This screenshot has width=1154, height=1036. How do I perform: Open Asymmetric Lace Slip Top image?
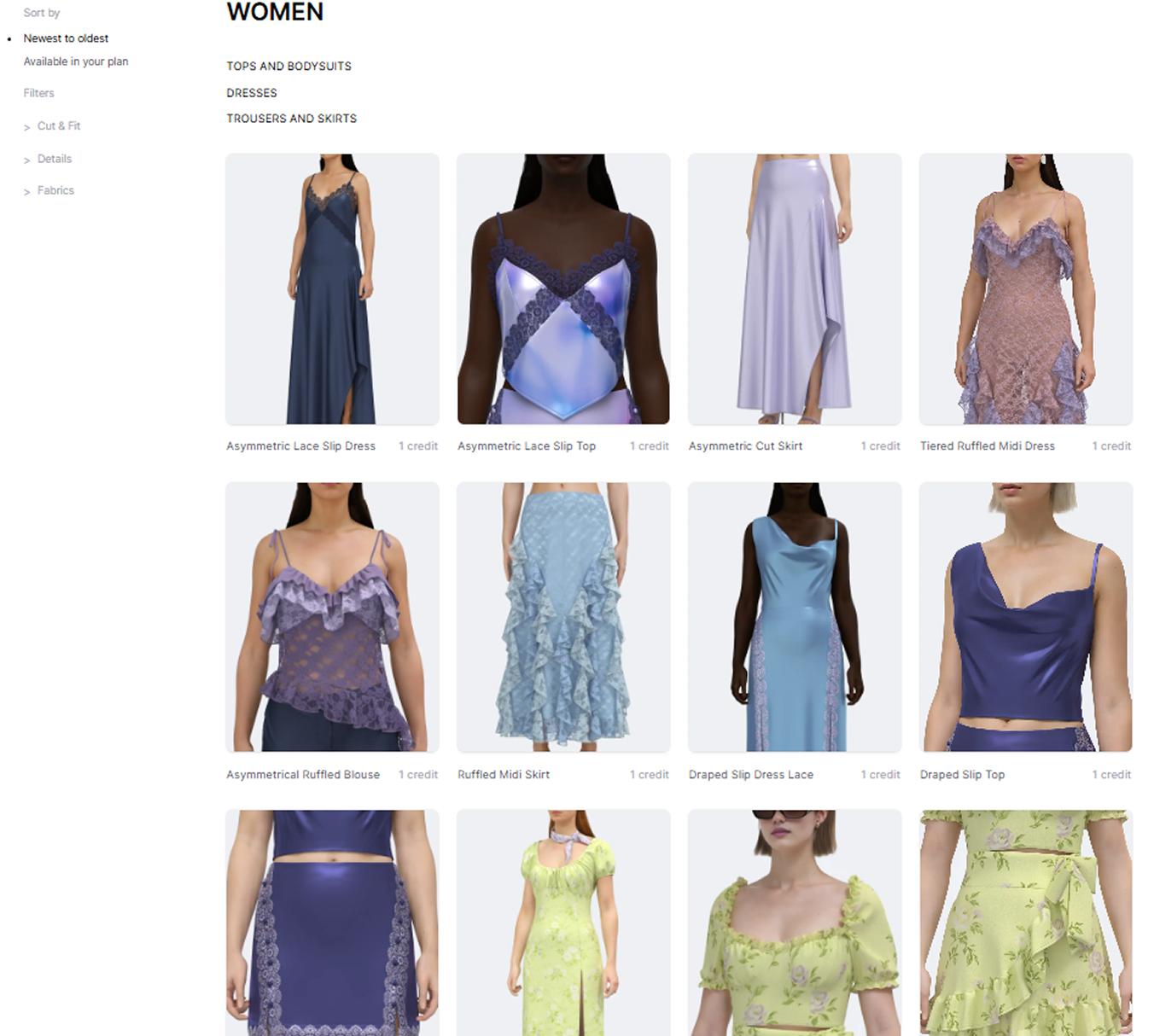click(563, 289)
